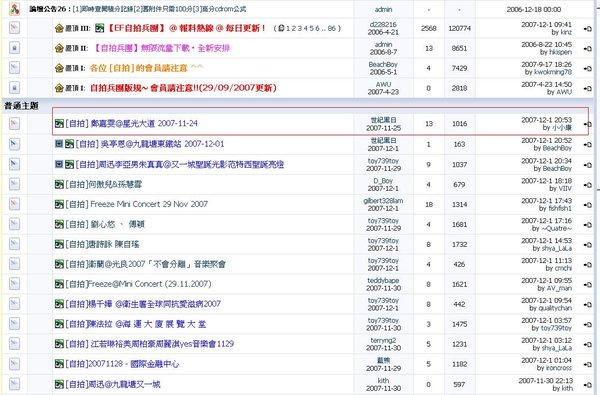Click the last-post arrow beside by ironcross
This screenshot has height=395, width=600.
click(587, 364)
